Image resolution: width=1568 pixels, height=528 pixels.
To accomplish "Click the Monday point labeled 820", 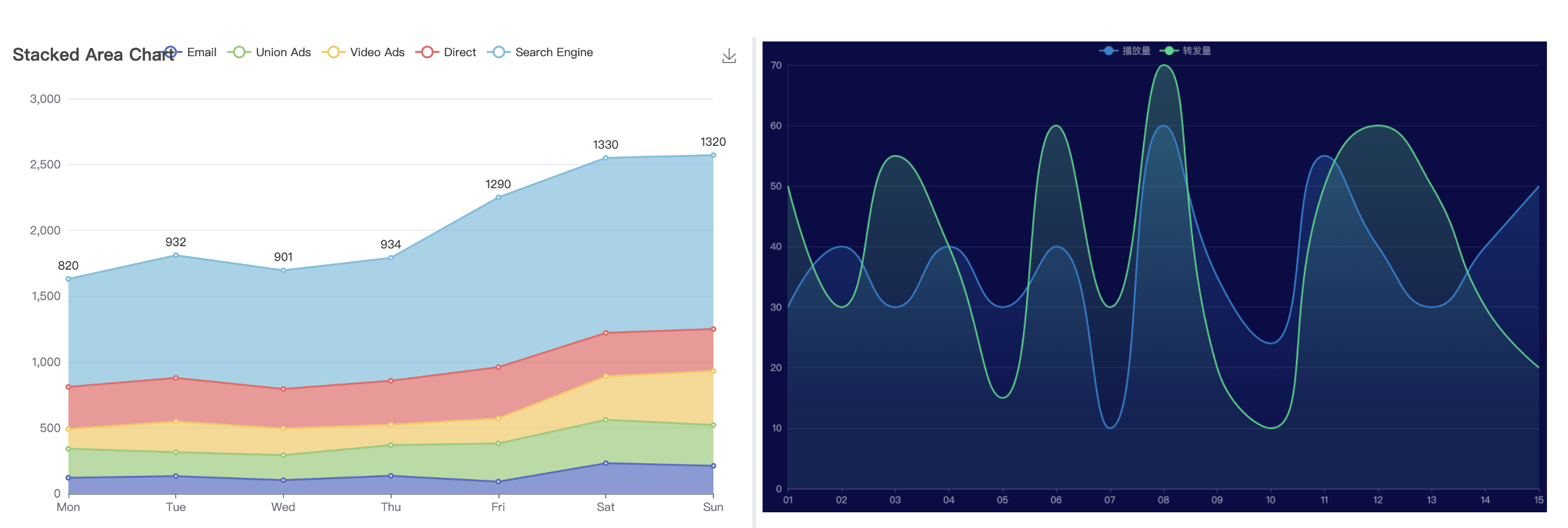I will pyautogui.click(x=69, y=279).
